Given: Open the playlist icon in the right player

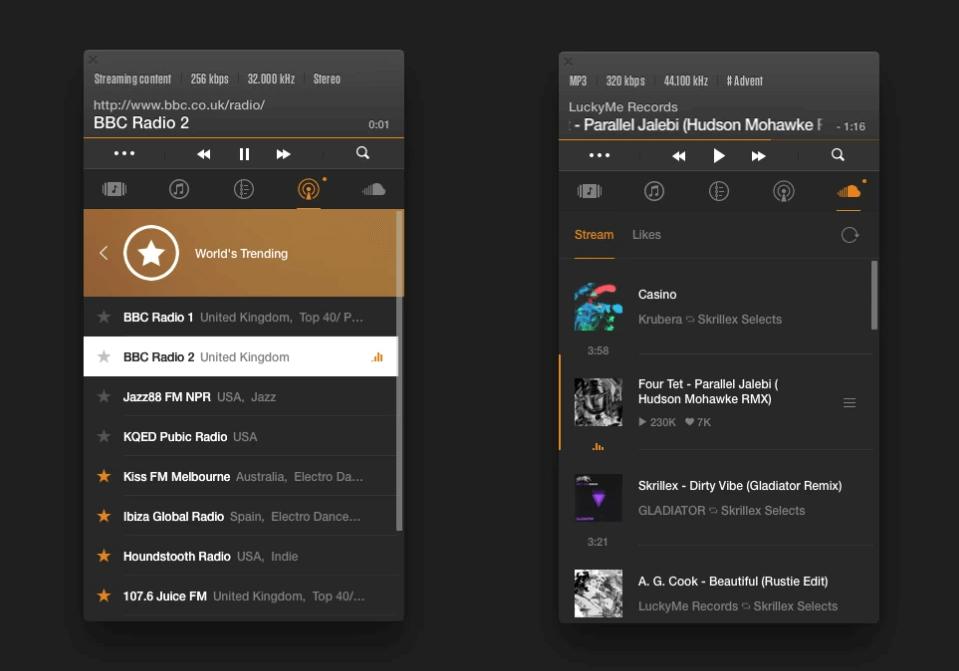Looking at the screenshot, I should pos(719,191).
